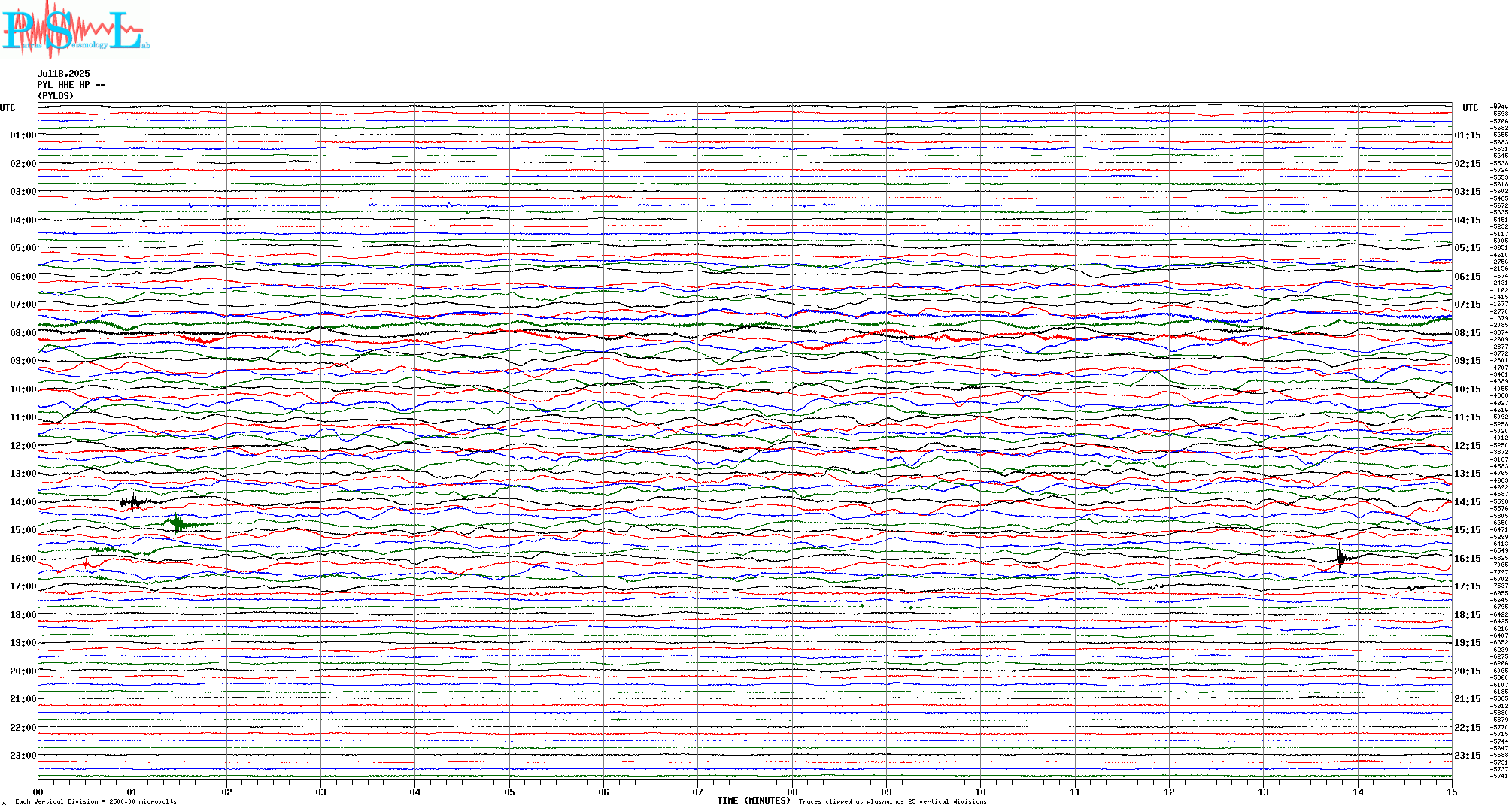This screenshot has height=812, width=1512.
Task: Click minute tick 15 on bottom axis
Action: click(x=1452, y=792)
